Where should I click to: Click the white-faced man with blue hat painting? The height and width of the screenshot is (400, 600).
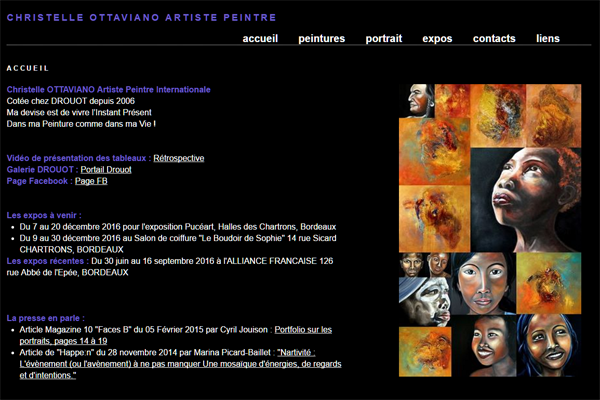425,302
